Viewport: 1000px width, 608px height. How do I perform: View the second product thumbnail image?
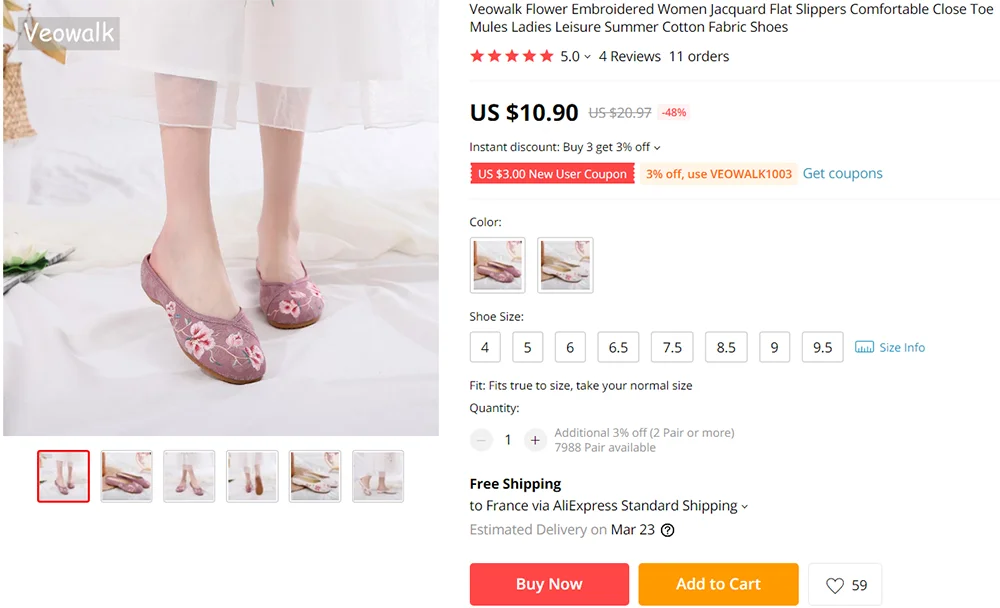126,476
